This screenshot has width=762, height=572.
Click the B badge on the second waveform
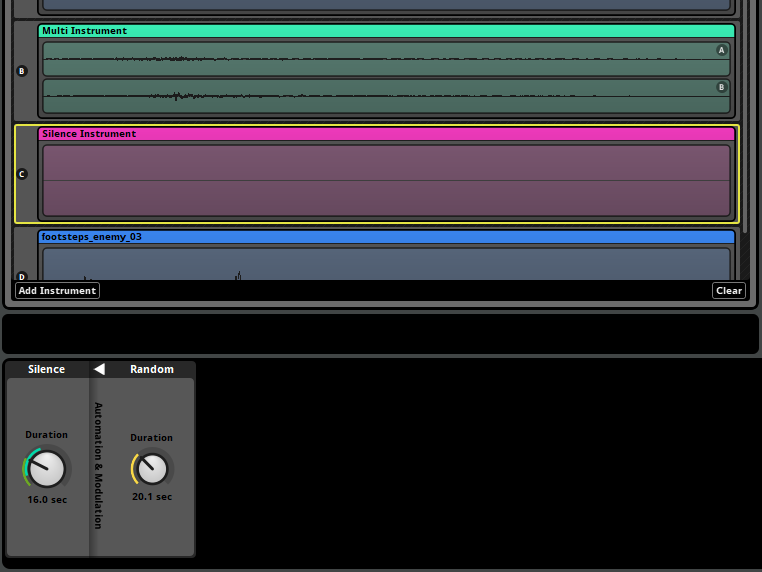(721, 87)
